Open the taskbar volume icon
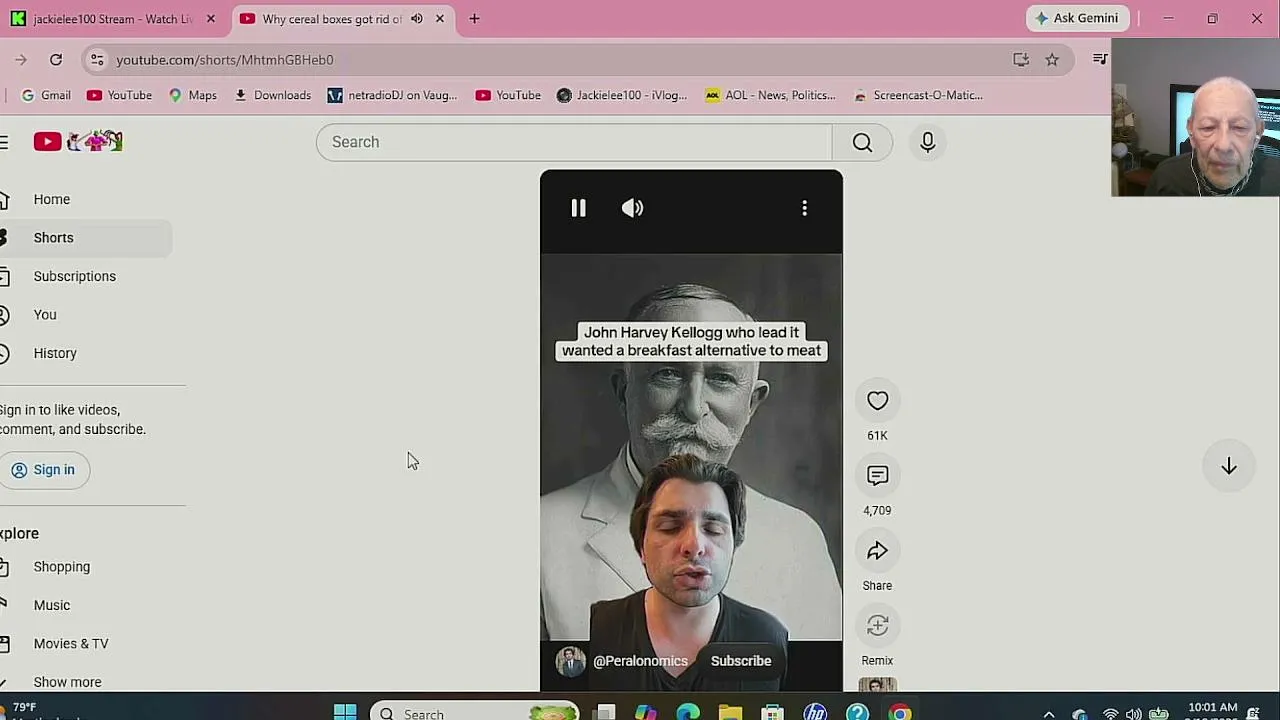The width and height of the screenshot is (1280, 720). [1133, 714]
